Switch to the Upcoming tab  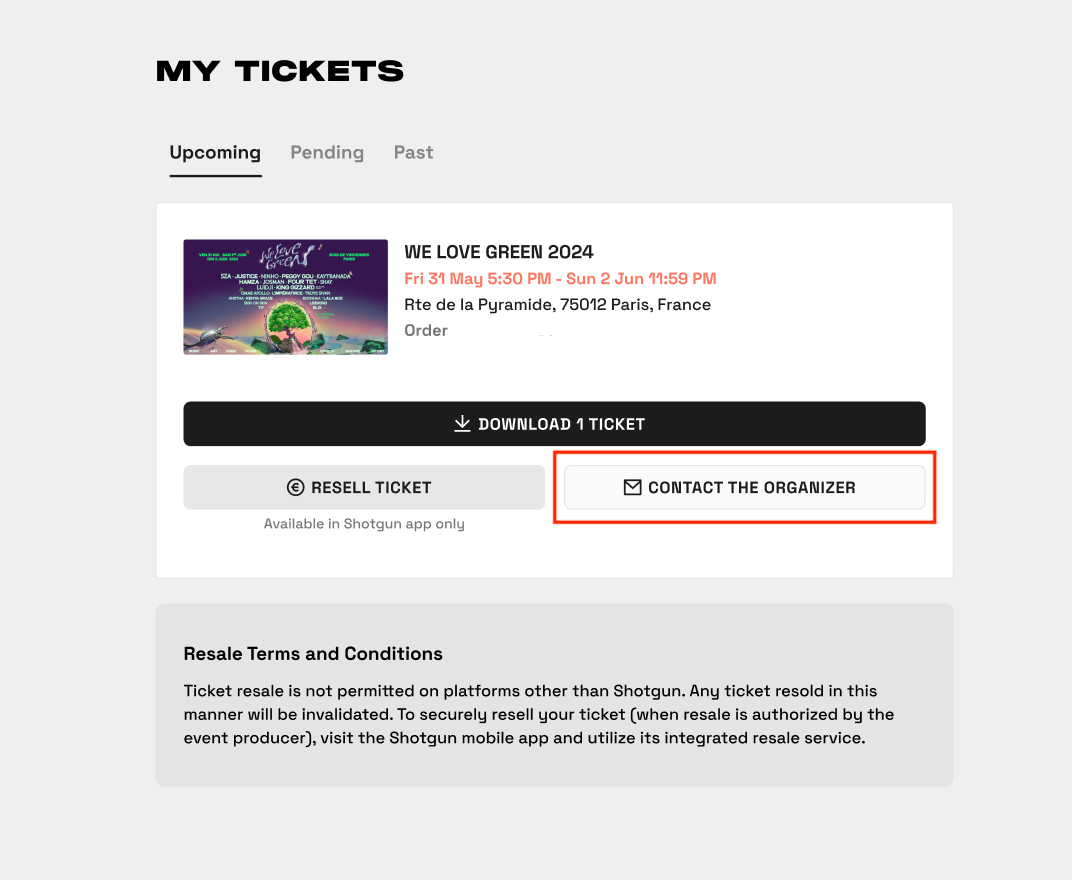(x=215, y=152)
